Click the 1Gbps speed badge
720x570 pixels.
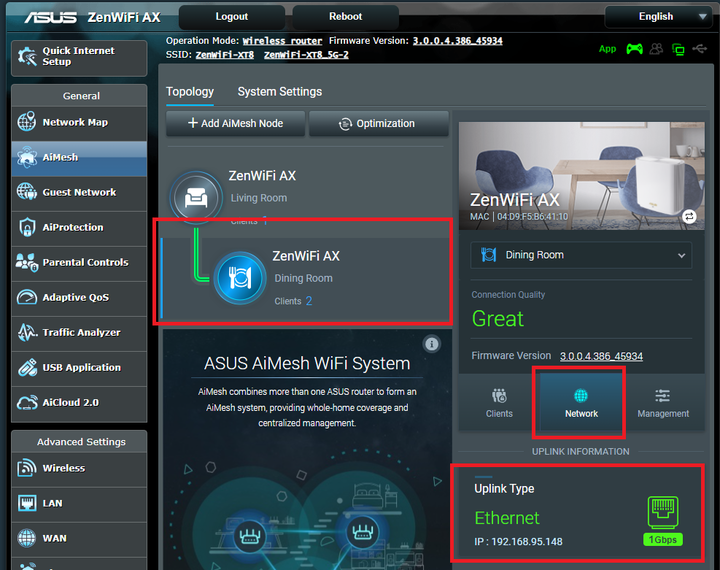click(663, 540)
